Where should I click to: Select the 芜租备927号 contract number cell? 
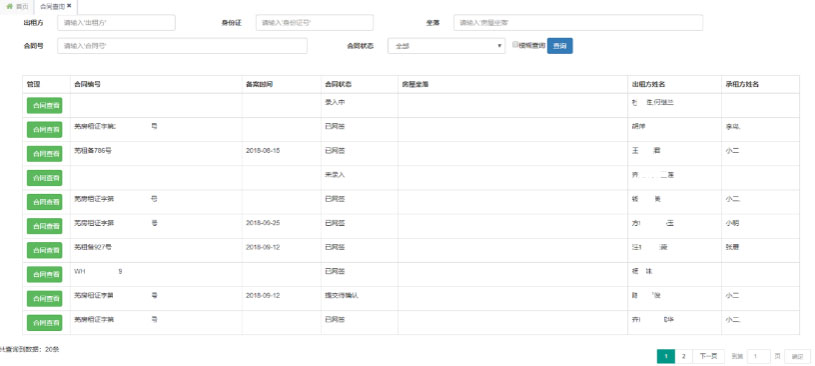click(x=156, y=250)
